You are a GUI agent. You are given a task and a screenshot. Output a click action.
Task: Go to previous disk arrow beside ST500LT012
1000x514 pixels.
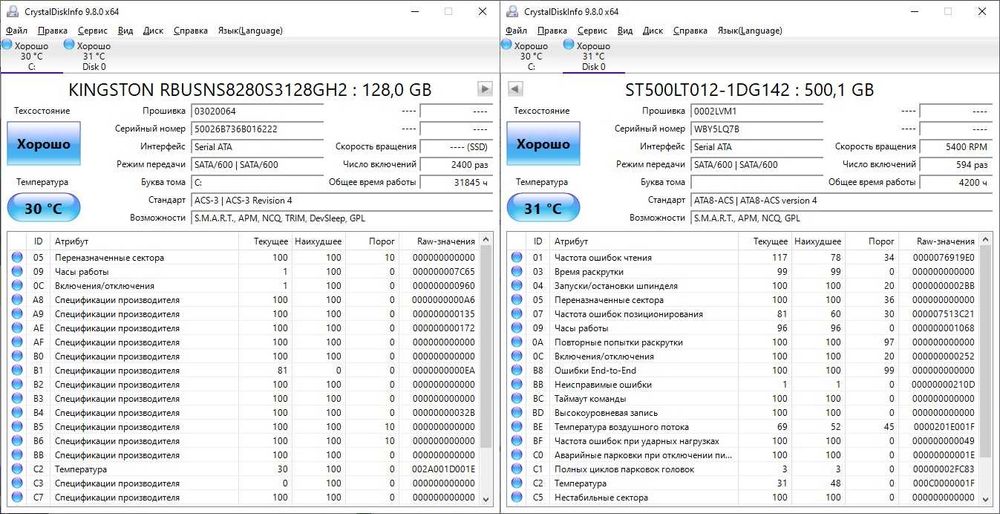point(515,89)
